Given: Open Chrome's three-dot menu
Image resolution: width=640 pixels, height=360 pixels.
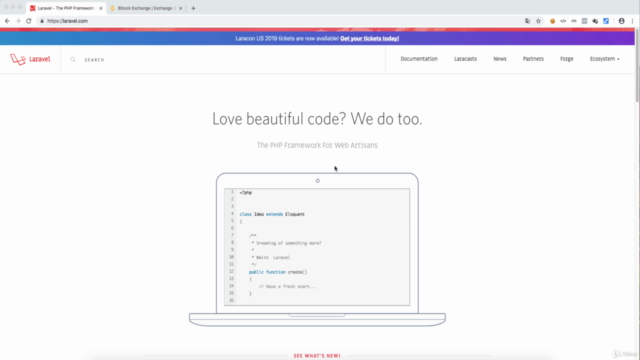Looking at the screenshot, I should (632, 21).
